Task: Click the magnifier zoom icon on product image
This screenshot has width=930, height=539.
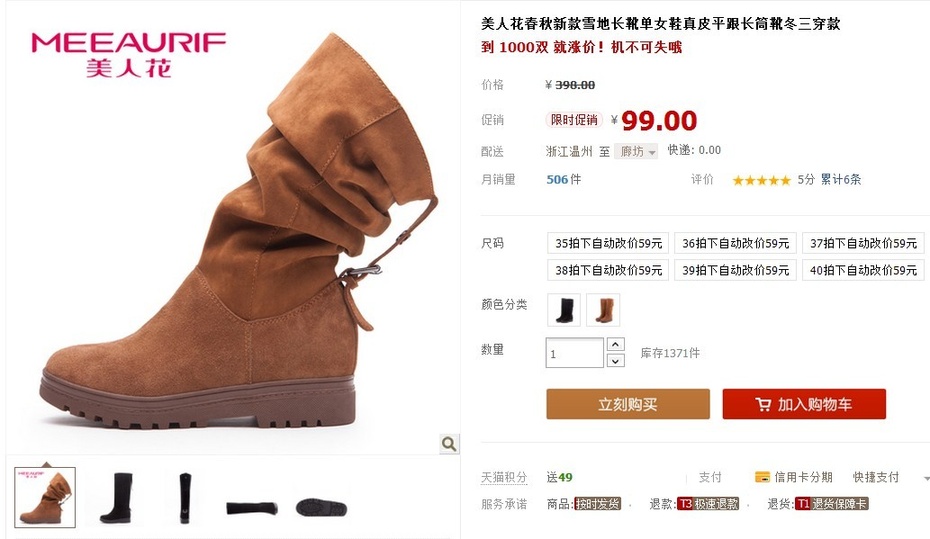Action: tap(449, 444)
